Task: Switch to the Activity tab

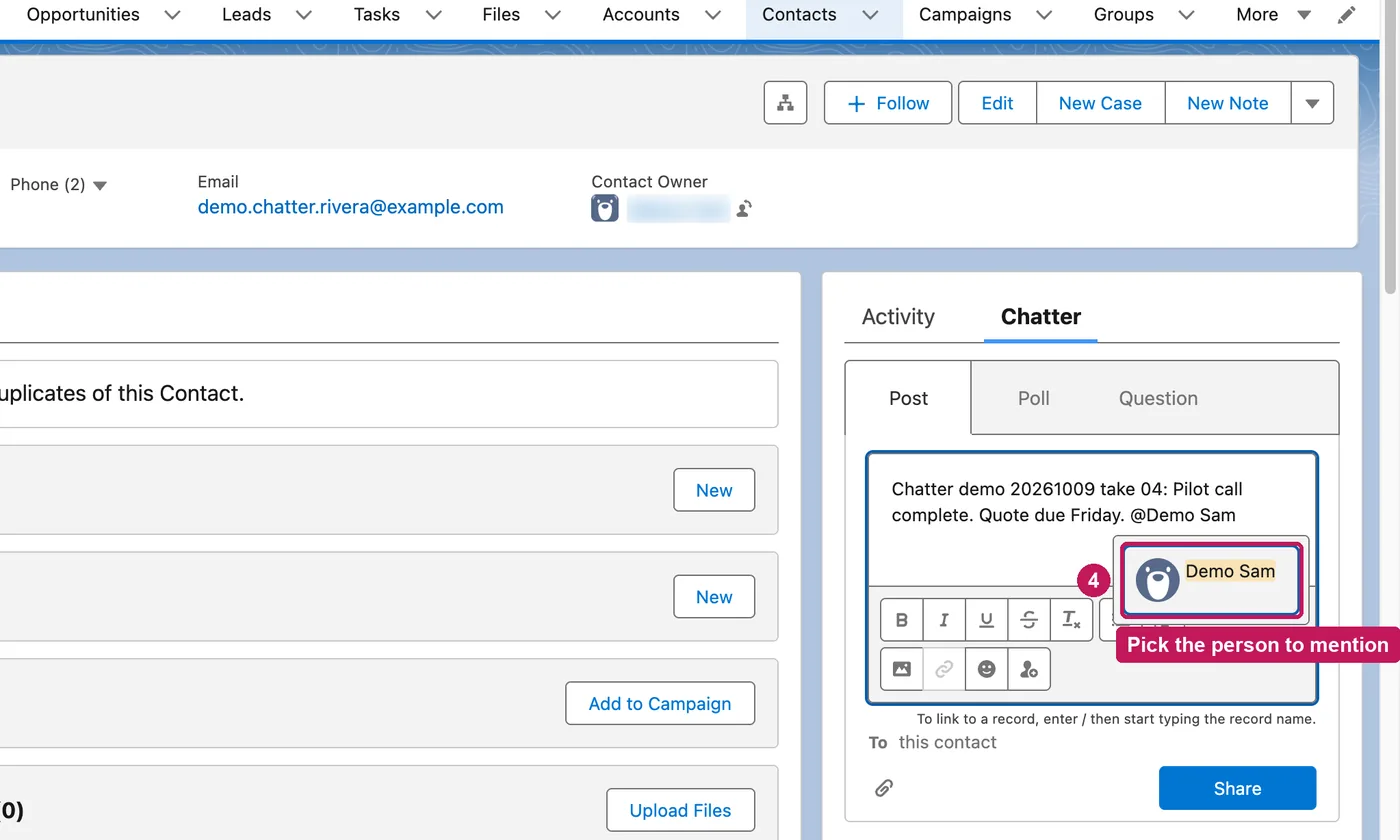Action: click(x=898, y=317)
